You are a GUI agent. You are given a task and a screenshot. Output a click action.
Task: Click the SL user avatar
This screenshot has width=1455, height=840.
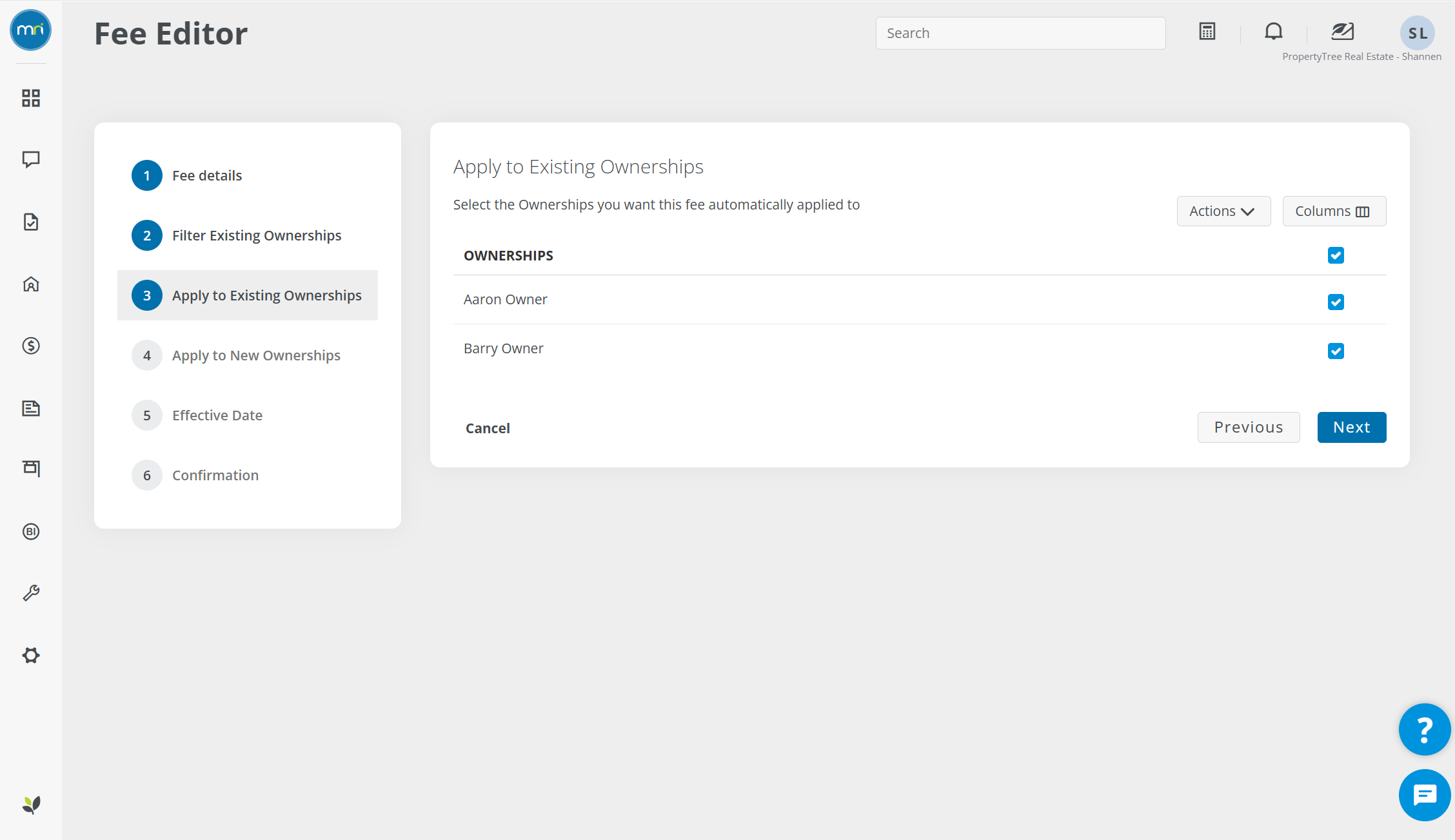1418,33
